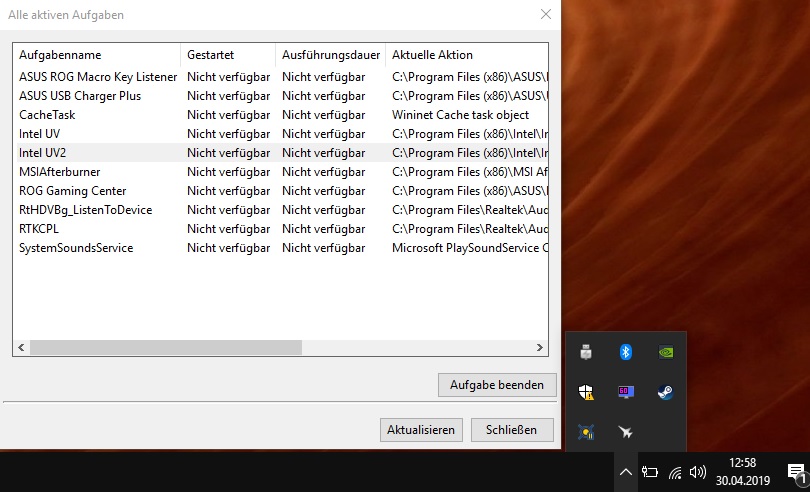Select the CacheTask row

[281, 115]
